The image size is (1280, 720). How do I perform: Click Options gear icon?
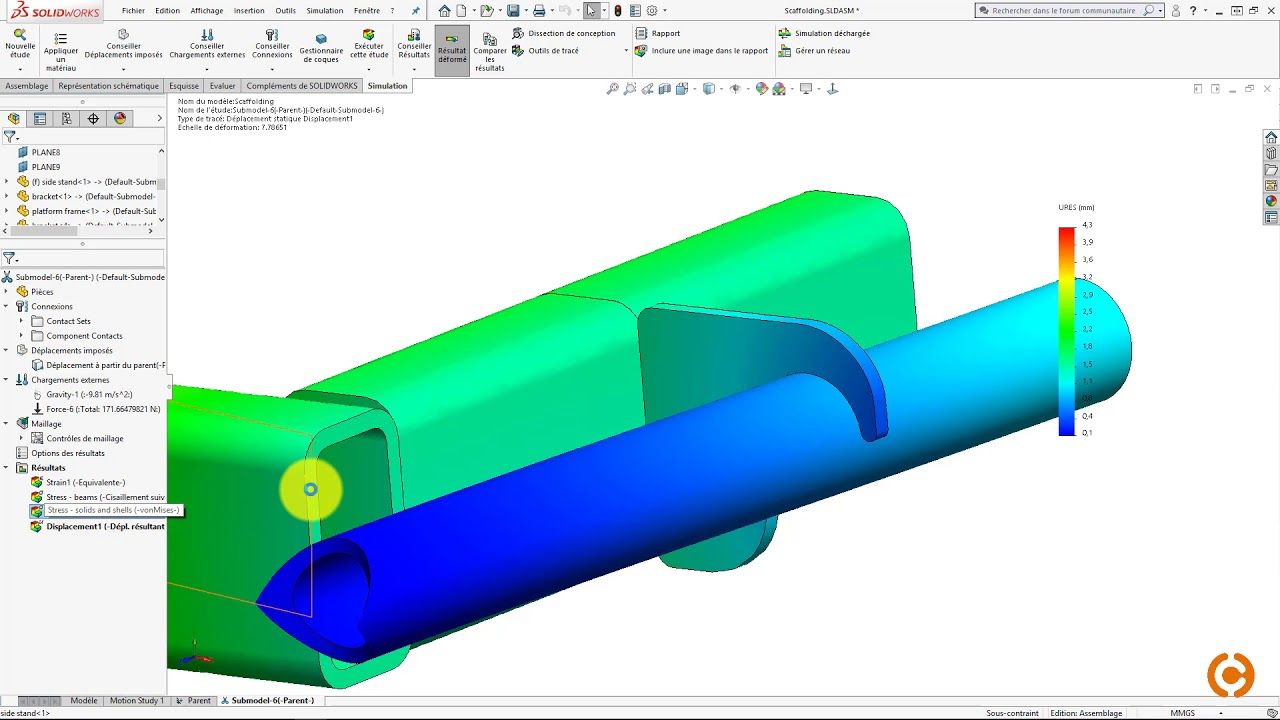[x=652, y=10]
